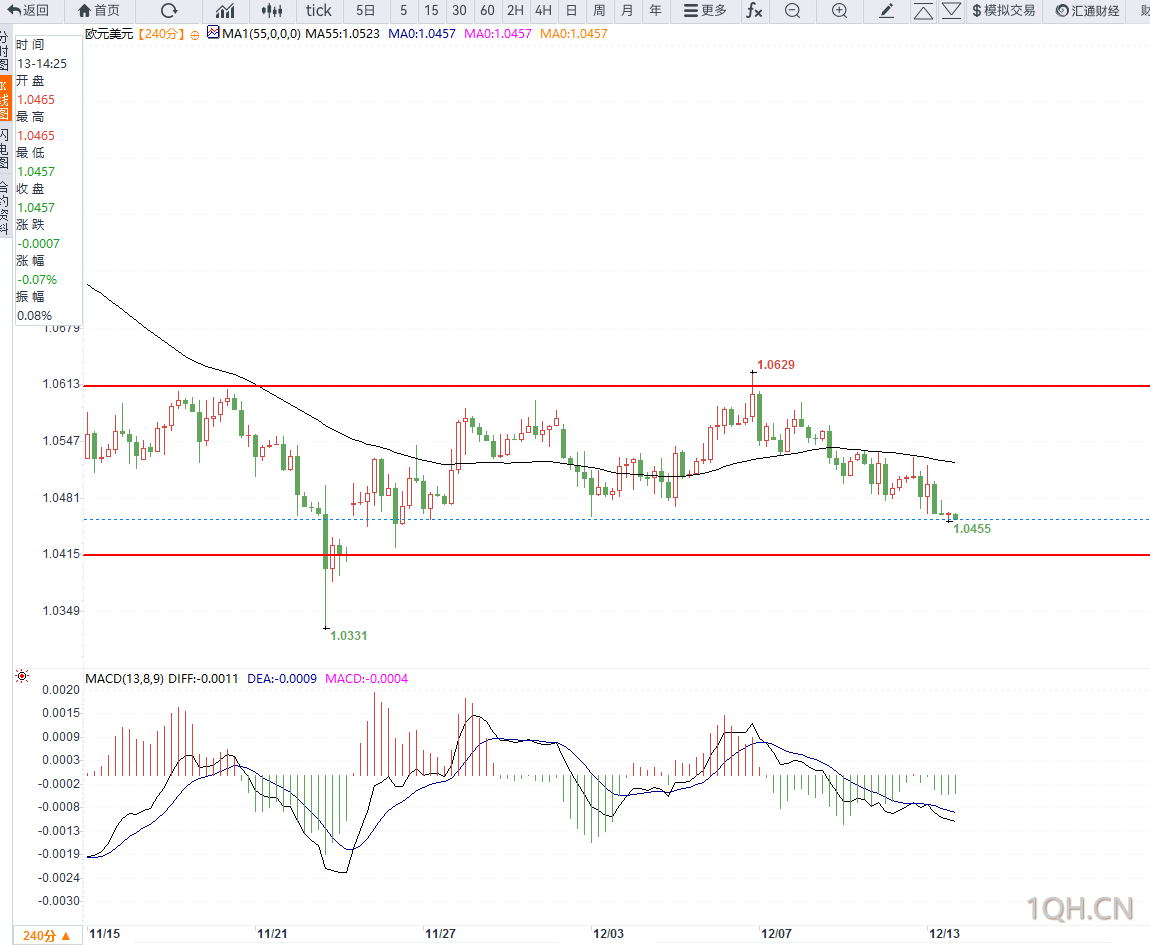Click the MA1(55,0,0,0) indicator label

pyautogui.click(x=261, y=34)
